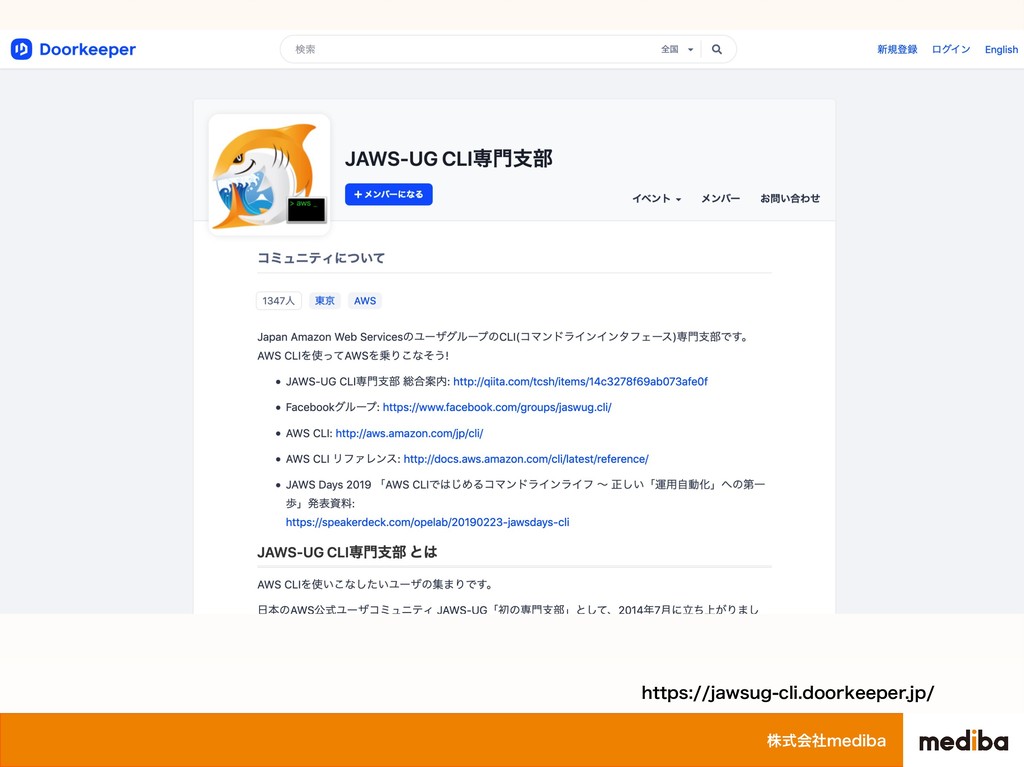This screenshot has height=767, width=1024.
Task: Expand the イベント dropdown menu
Action: [x=656, y=199]
